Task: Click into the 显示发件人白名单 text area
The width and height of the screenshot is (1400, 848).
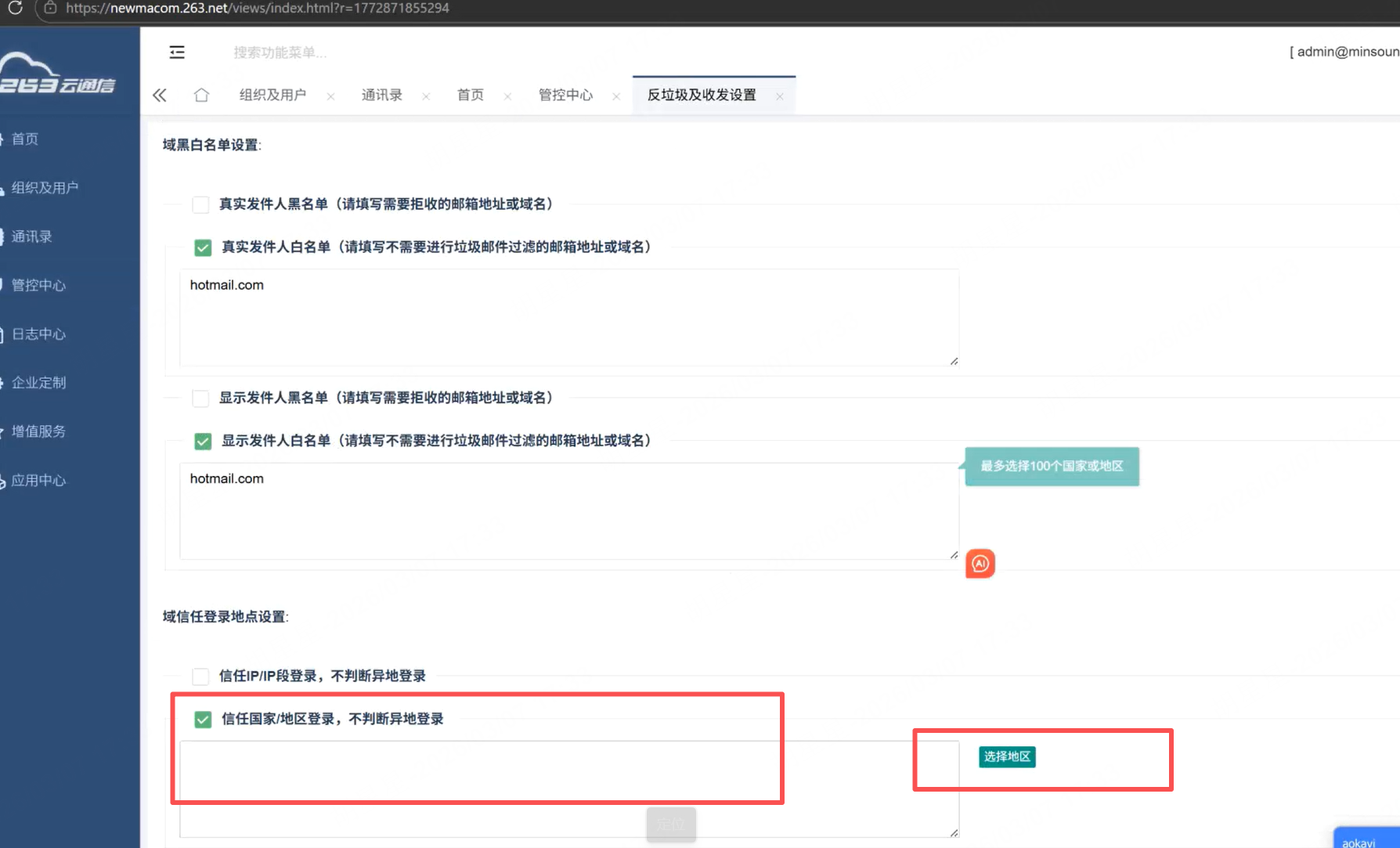Action: pos(569,511)
